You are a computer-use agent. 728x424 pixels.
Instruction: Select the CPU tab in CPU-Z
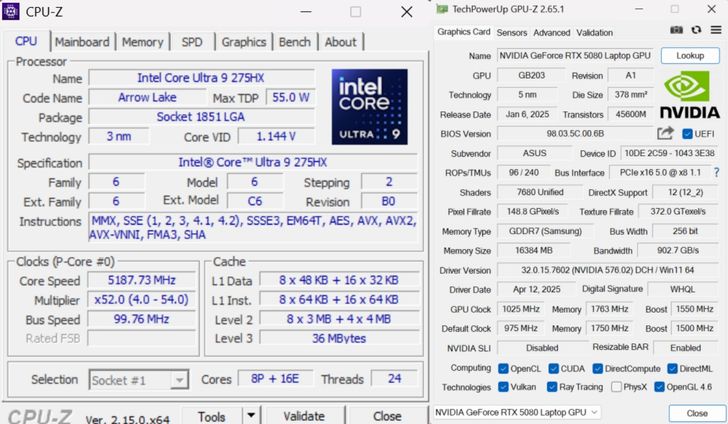coord(26,41)
